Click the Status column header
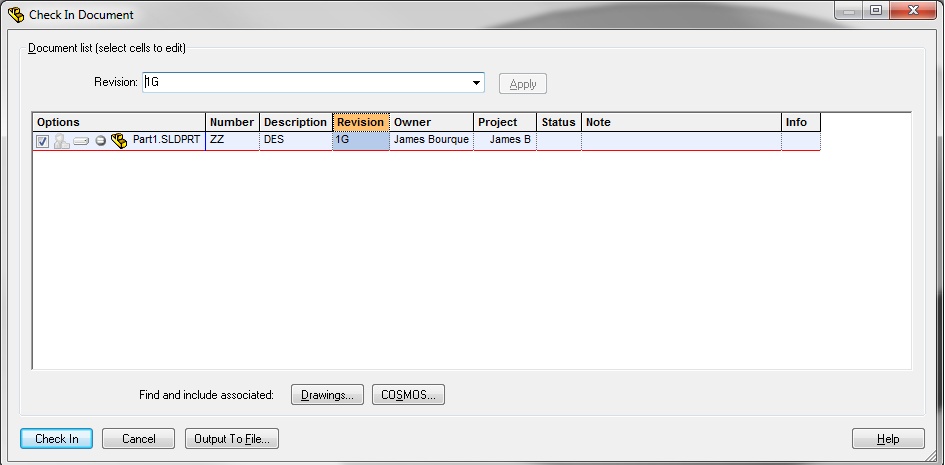This screenshot has width=945, height=465. tap(559, 122)
